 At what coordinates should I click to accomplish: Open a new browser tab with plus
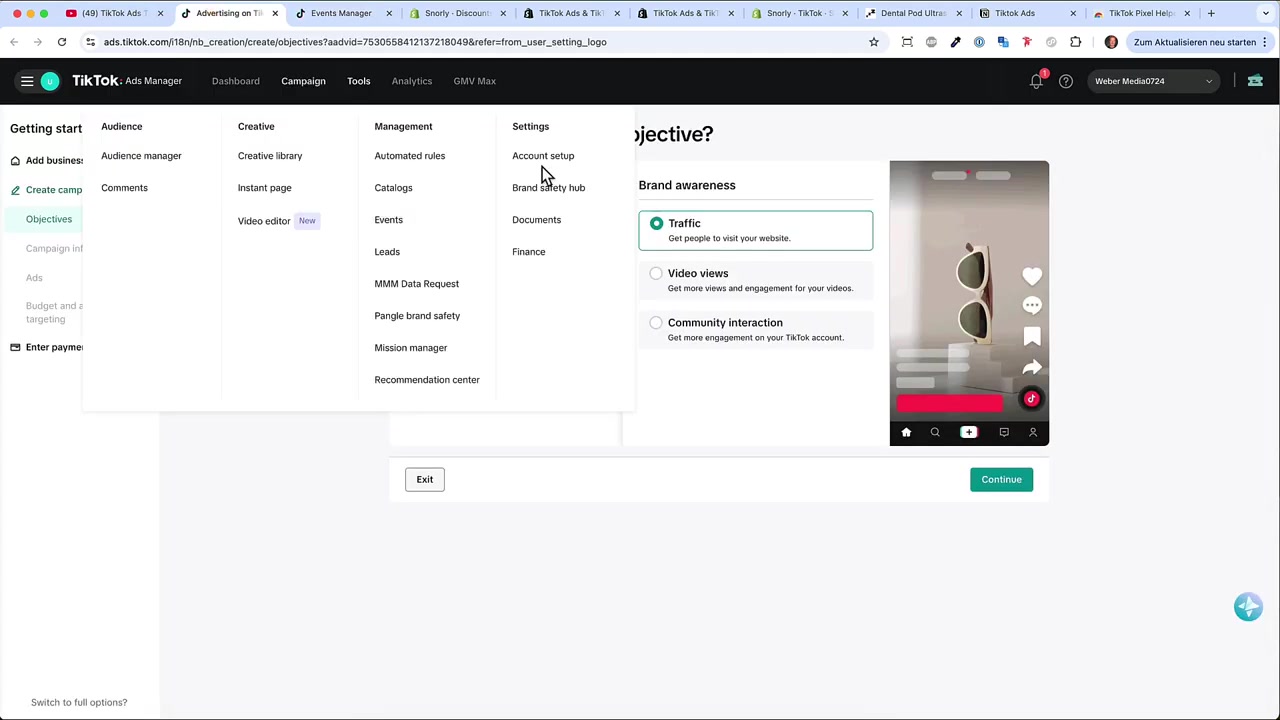1211,13
